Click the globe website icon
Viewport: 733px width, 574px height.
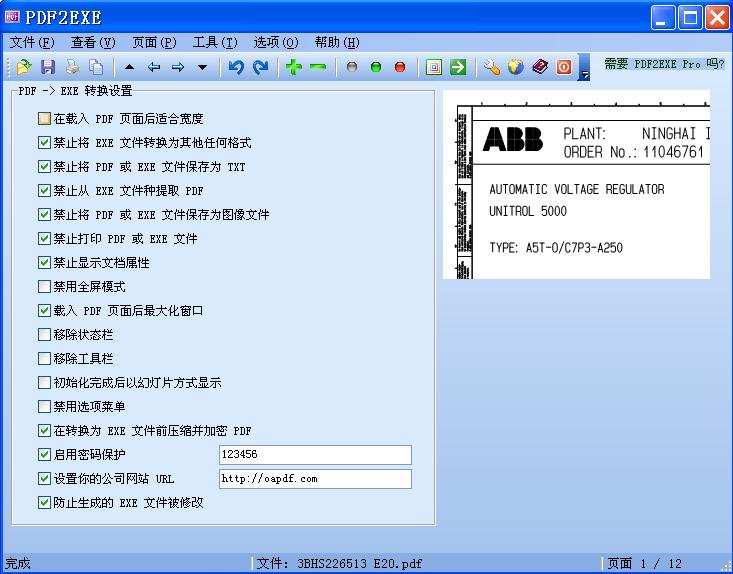point(516,67)
